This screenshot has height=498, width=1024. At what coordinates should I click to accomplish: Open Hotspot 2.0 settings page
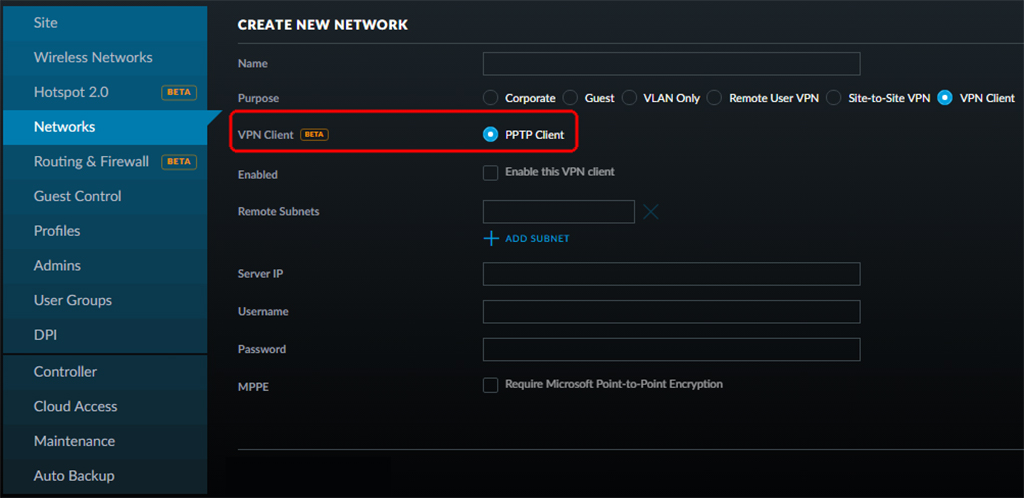(71, 92)
